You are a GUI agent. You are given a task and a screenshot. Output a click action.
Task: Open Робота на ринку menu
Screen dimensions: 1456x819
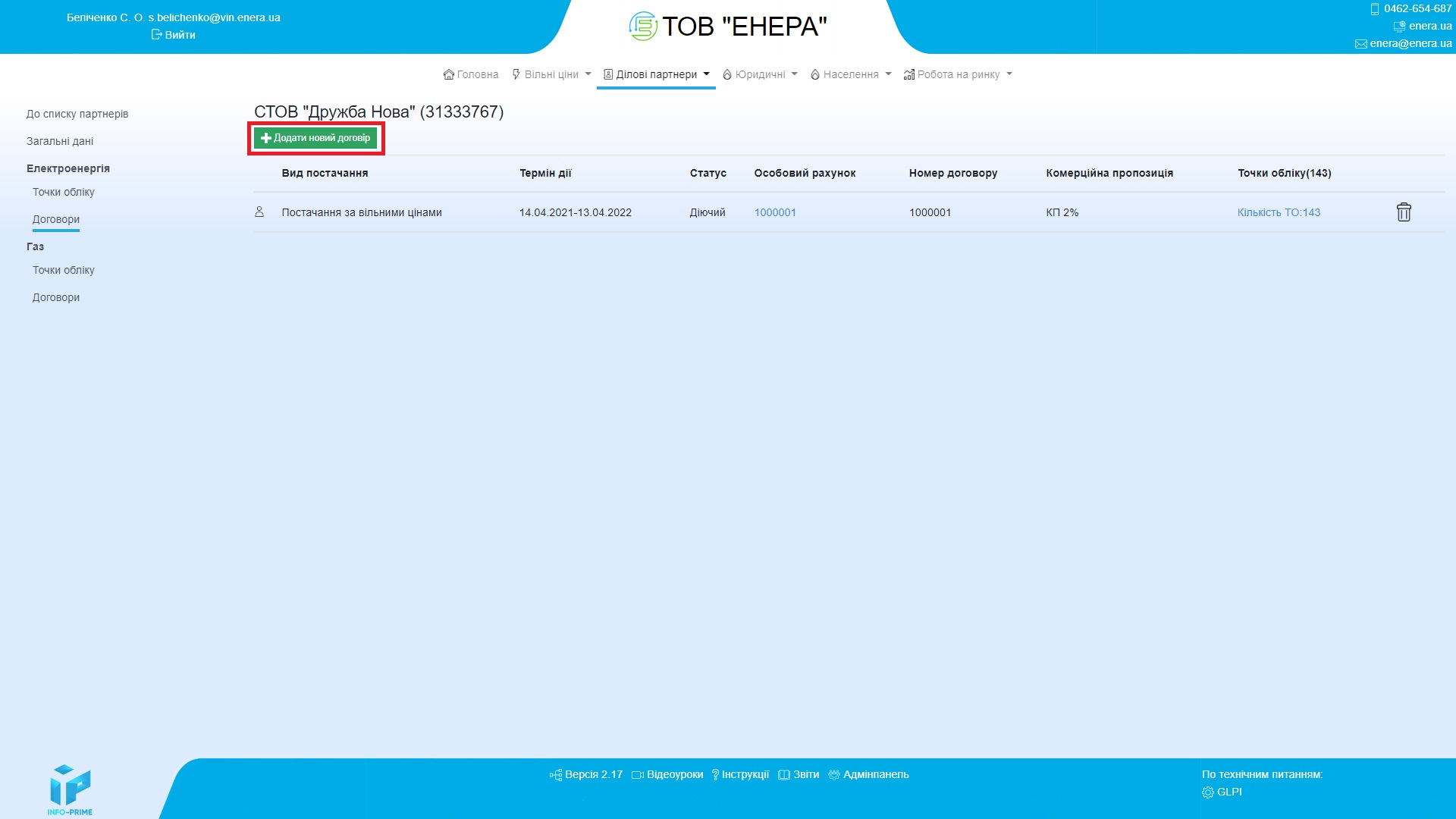(x=958, y=74)
